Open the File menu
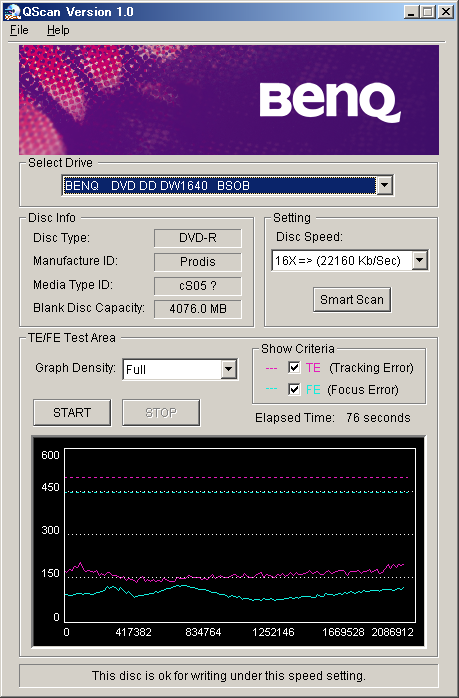This screenshot has width=459, height=698. (x=19, y=30)
